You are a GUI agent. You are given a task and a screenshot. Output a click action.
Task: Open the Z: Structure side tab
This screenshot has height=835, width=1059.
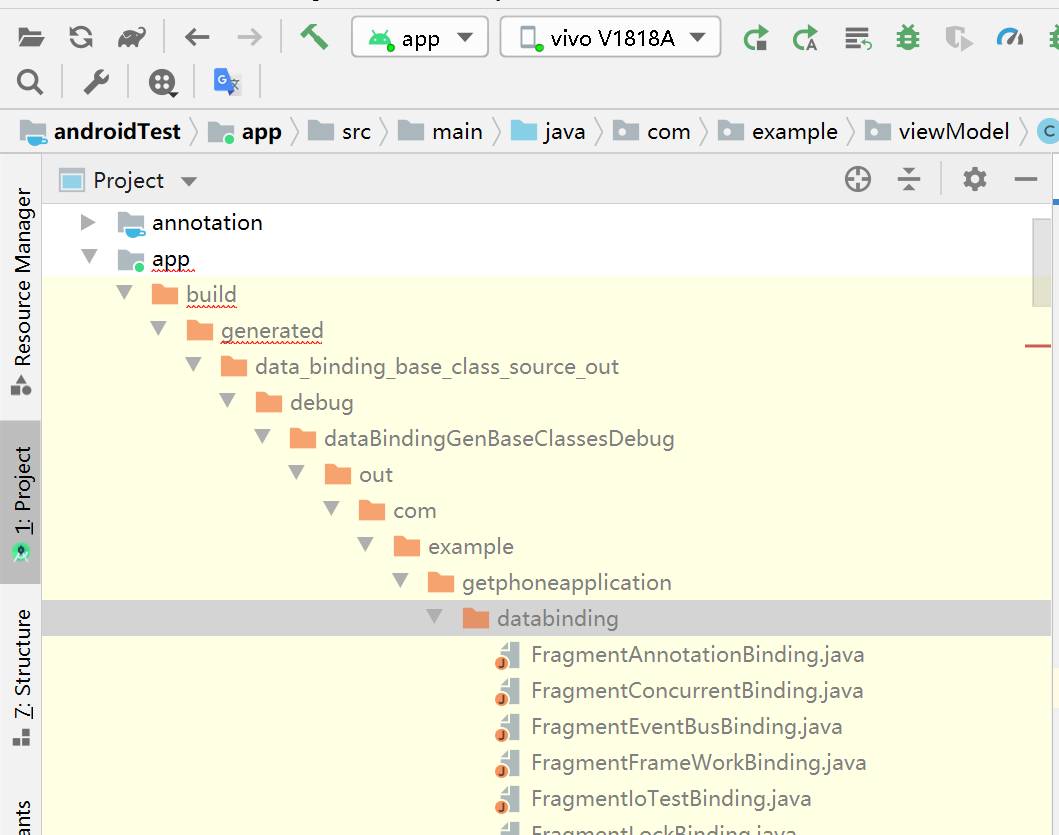click(x=22, y=678)
